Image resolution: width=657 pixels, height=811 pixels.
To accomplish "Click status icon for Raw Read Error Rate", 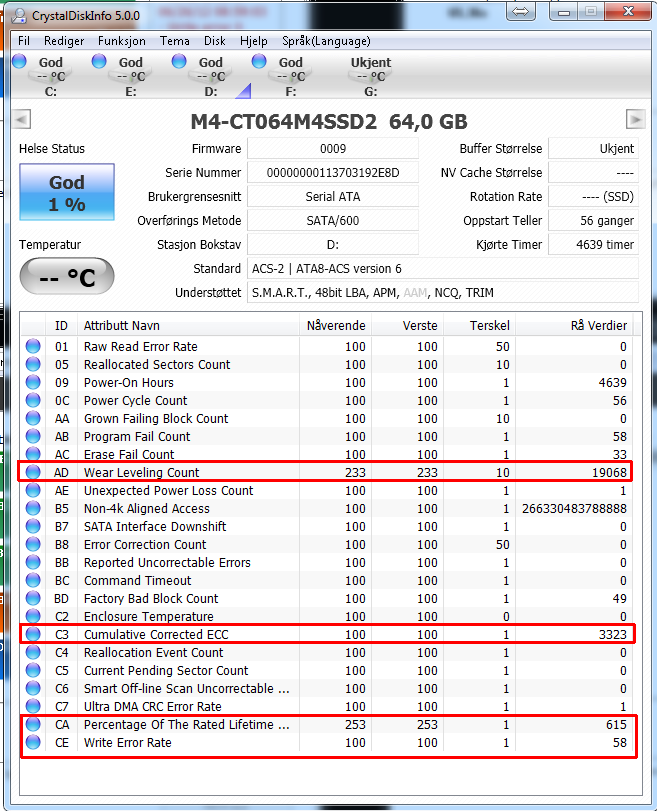I will 33,346.
